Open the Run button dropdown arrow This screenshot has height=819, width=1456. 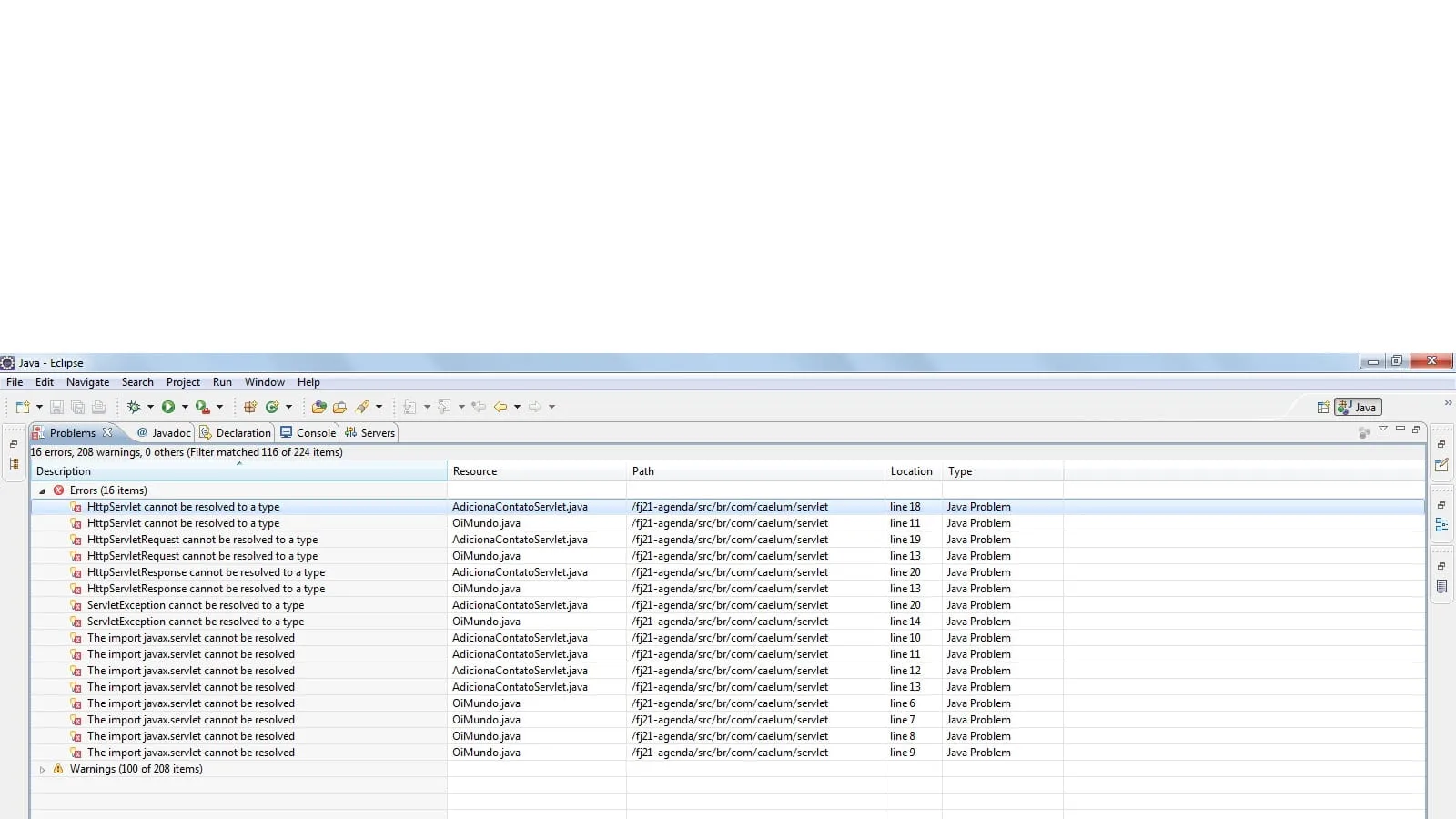pos(185,408)
